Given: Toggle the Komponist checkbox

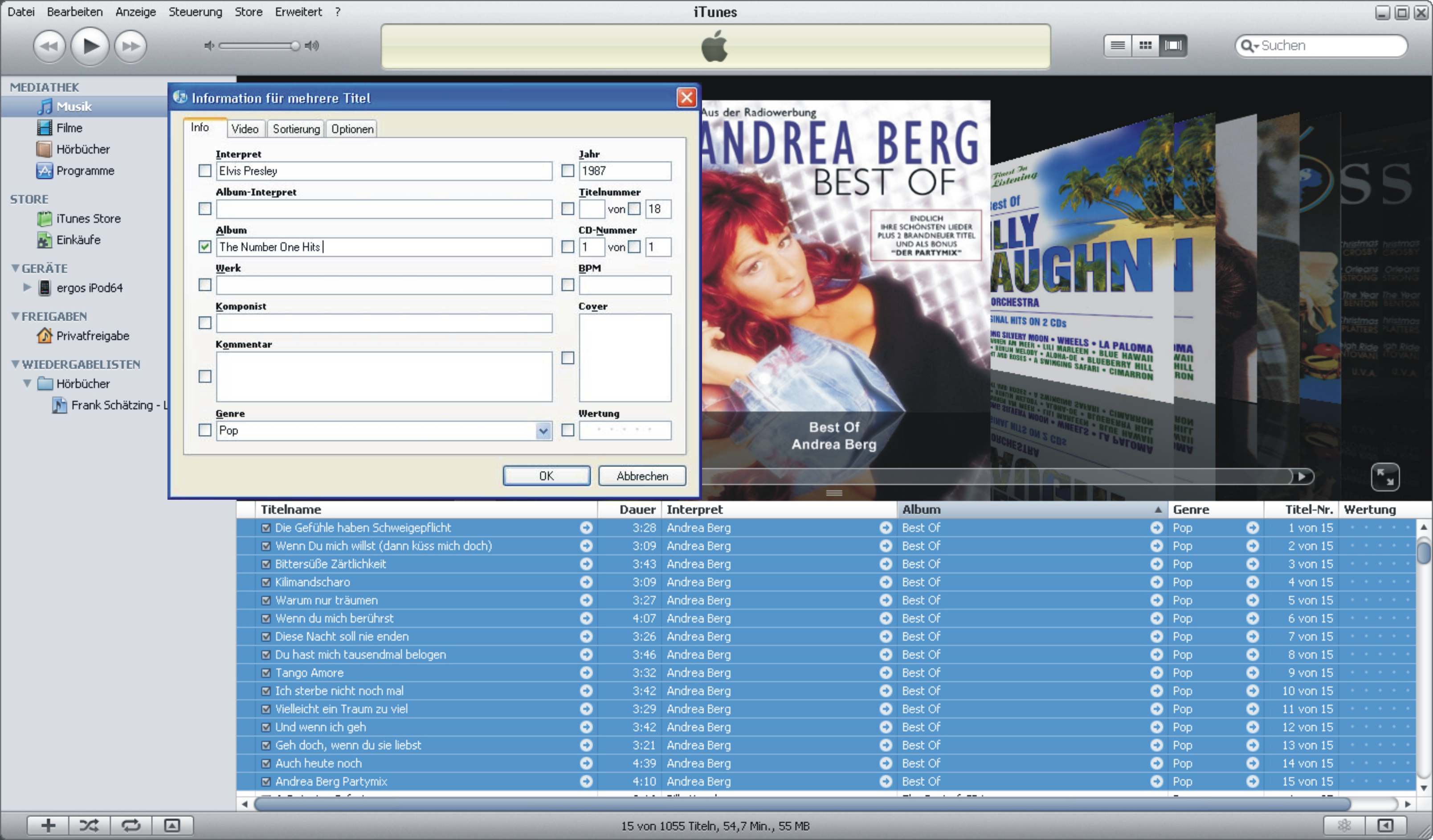Looking at the screenshot, I should (x=205, y=323).
